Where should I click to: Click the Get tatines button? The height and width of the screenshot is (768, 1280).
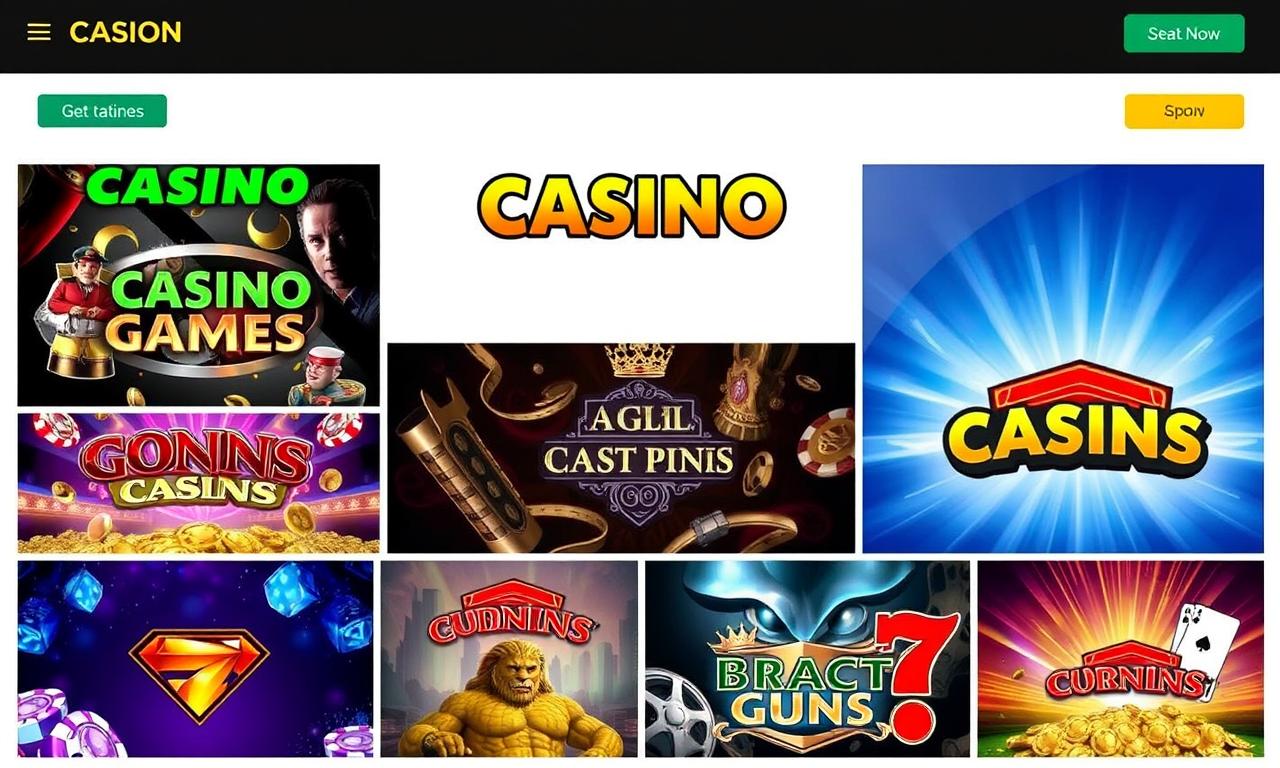102,111
